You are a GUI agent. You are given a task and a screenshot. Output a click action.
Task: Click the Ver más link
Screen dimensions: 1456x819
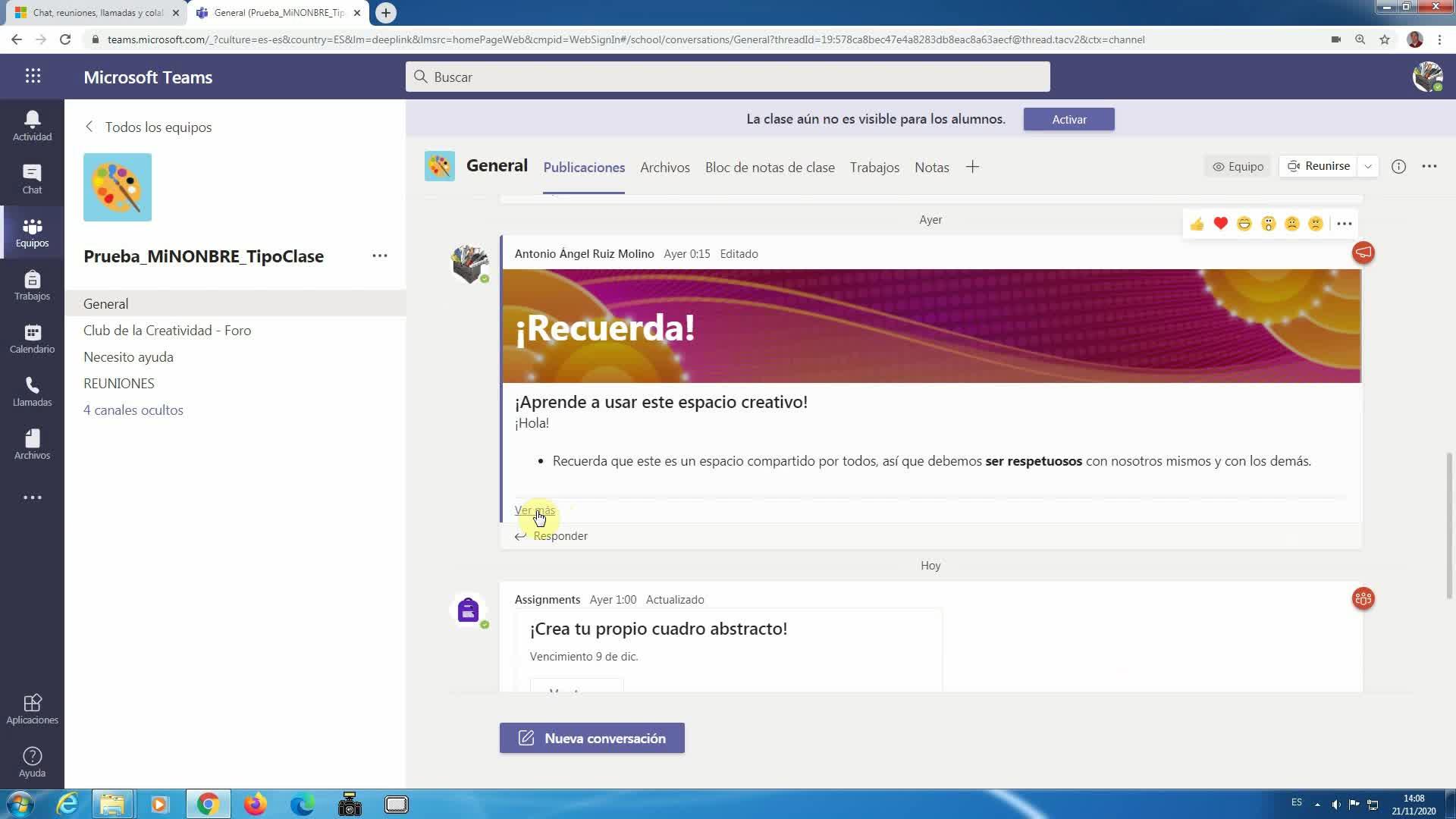pyautogui.click(x=535, y=510)
